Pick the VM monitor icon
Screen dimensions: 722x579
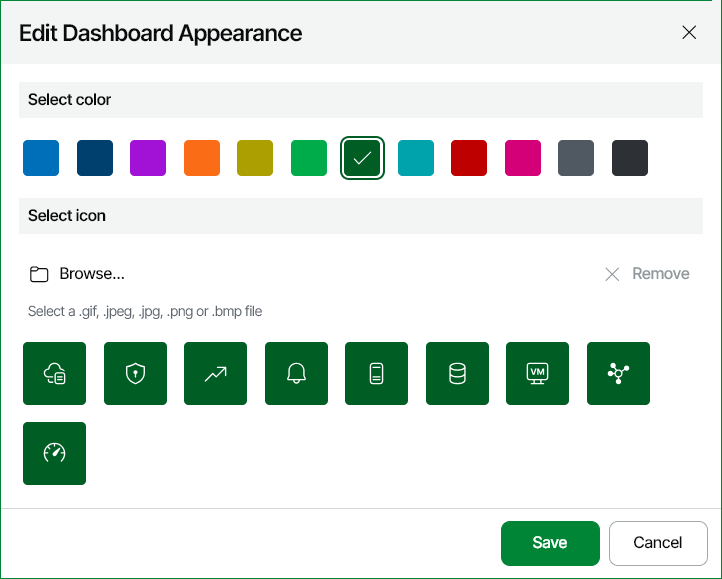tap(537, 373)
